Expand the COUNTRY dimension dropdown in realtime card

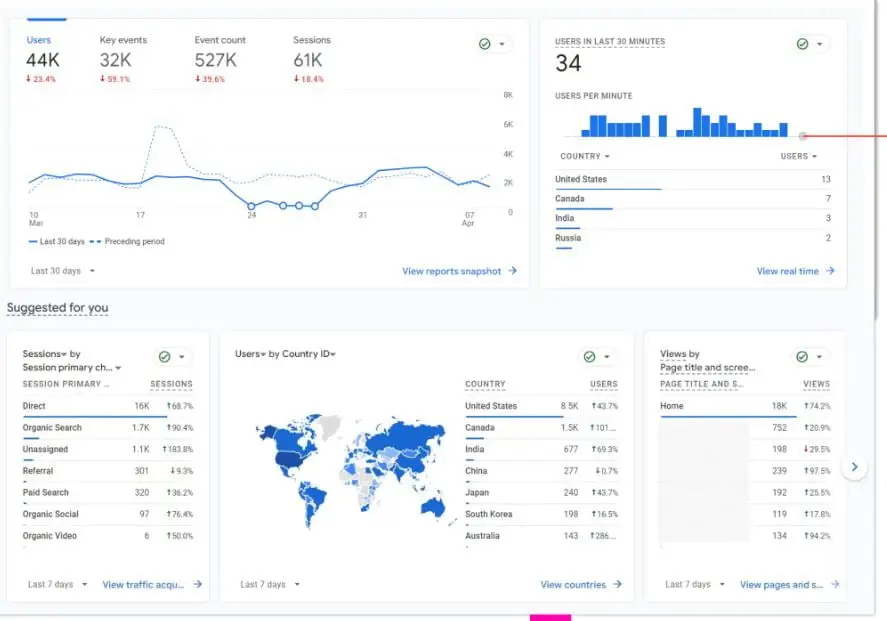click(585, 156)
